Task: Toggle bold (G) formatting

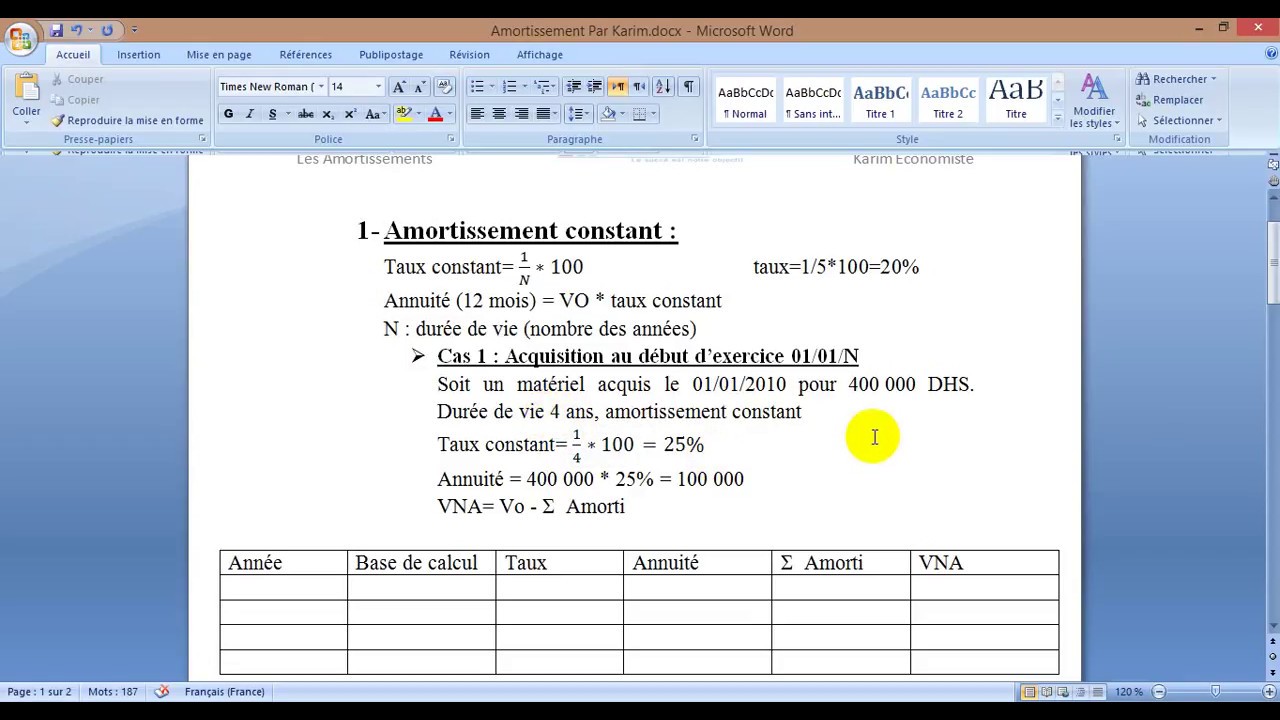Action: pos(228,114)
